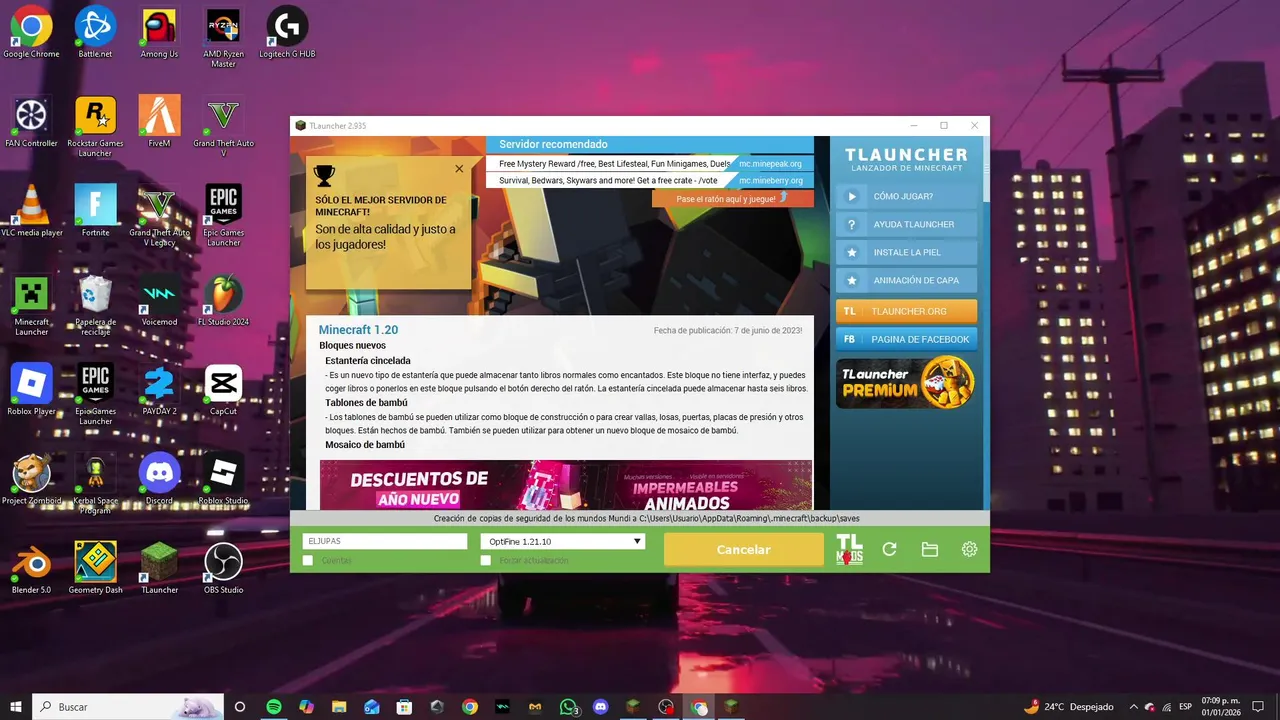Open Spotify from the taskbar
Viewport: 1280px width, 720px height.
[x=274, y=706]
